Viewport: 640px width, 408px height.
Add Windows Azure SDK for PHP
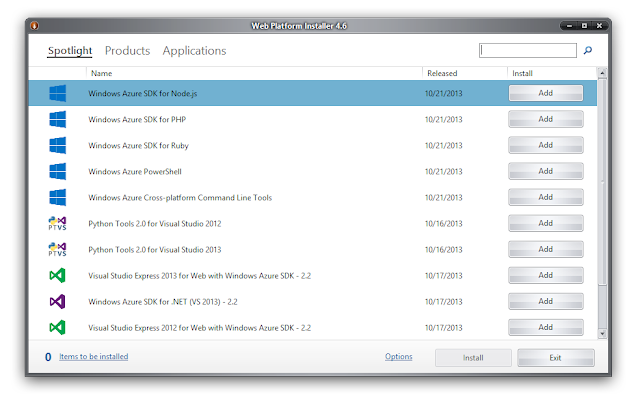pyautogui.click(x=546, y=119)
